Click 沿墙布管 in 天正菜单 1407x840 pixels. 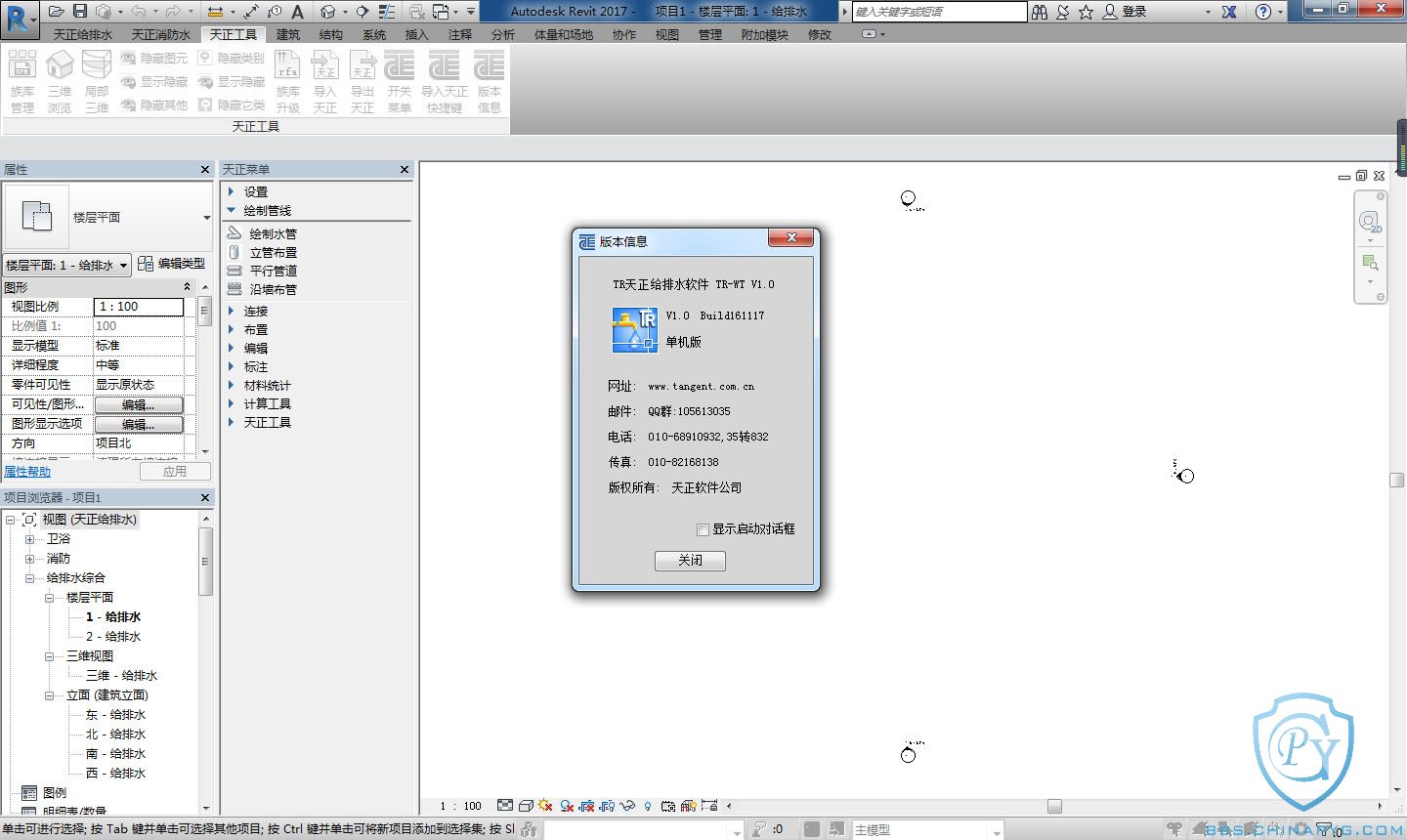(x=273, y=289)
